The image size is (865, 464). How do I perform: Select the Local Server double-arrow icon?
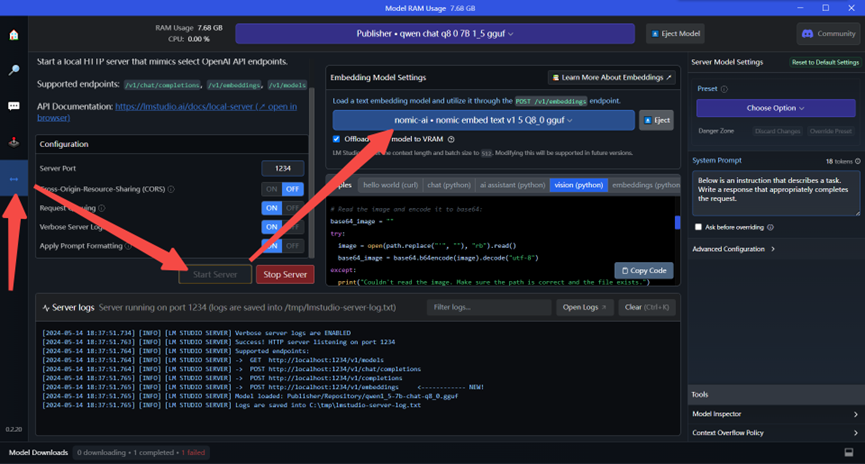(x=14, y=179)
